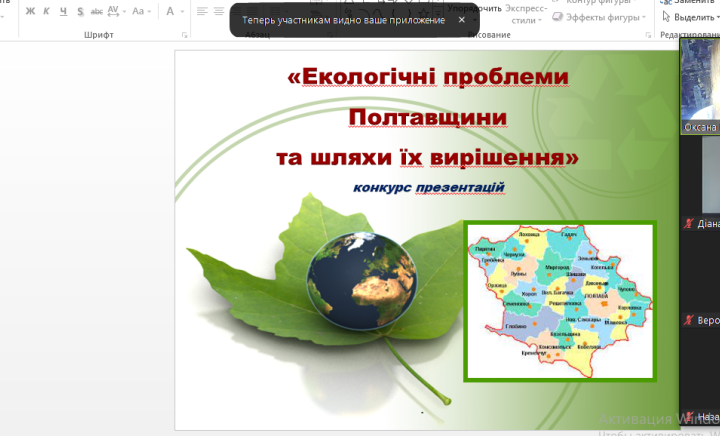Click muted microphone icon beside Діана
Image resolution: width=720 pixels, height=436 pixels.
pyautogui.click(x=688, y=224)
